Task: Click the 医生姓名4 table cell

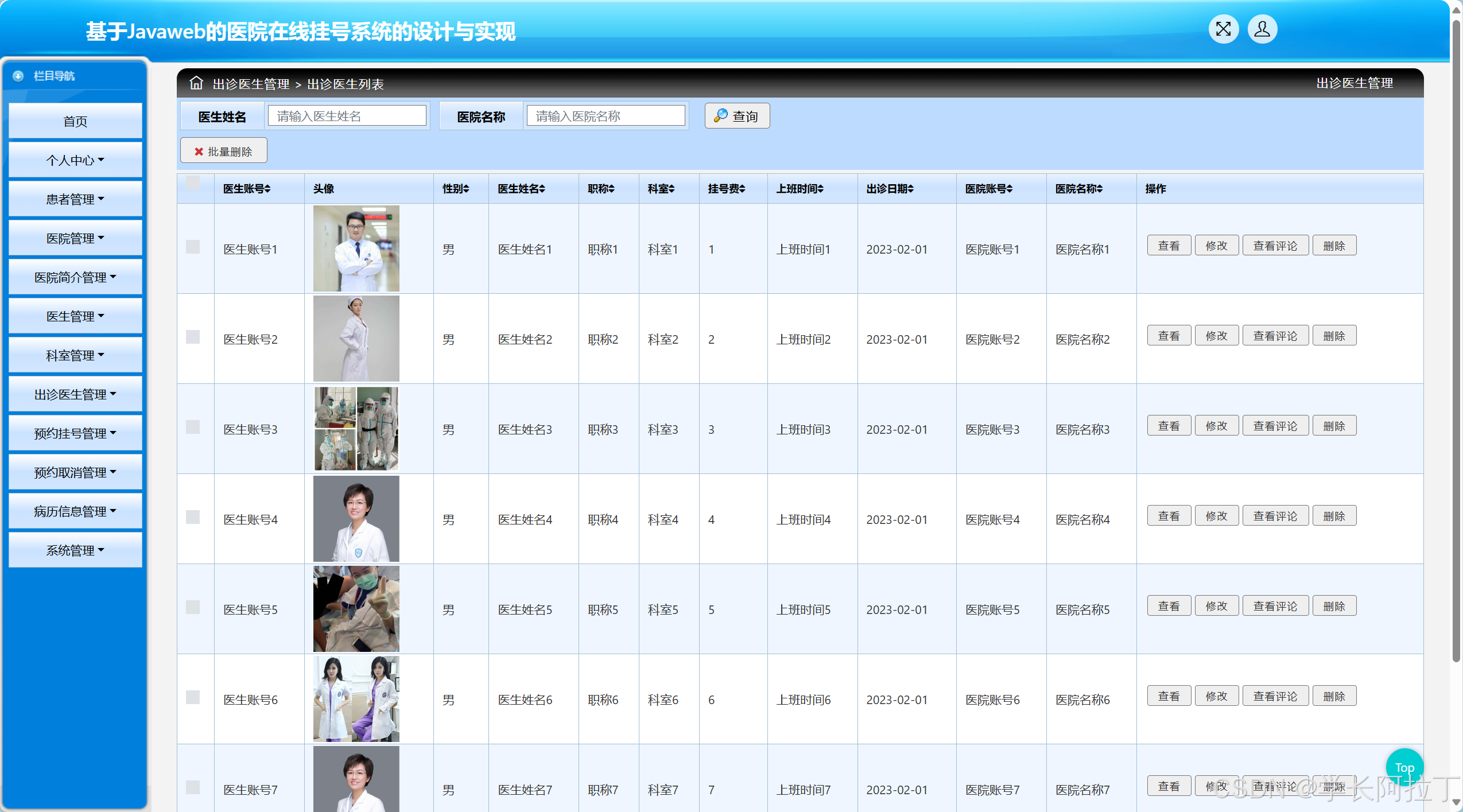Action: 533,519
